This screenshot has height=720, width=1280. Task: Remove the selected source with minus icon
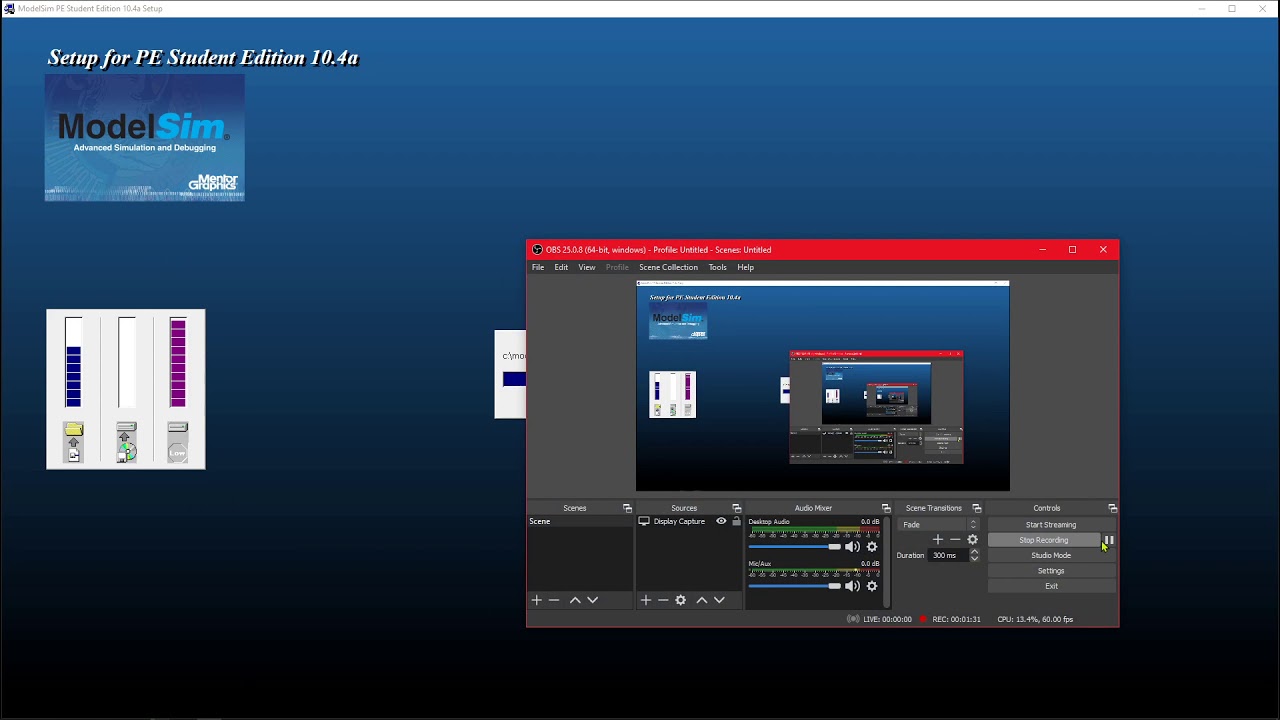(x=663, y=600)
